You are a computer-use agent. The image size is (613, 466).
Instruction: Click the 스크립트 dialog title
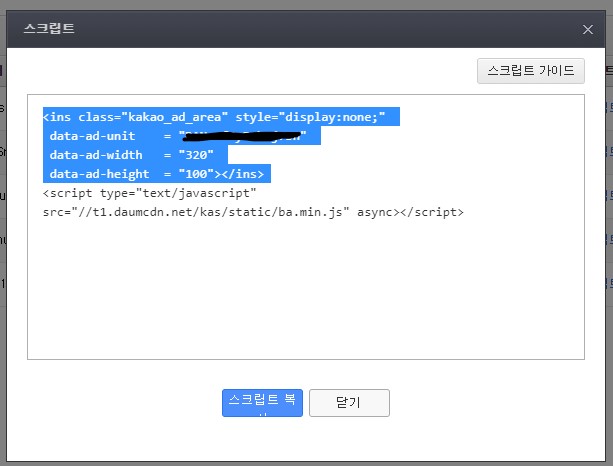coord(49,29)
